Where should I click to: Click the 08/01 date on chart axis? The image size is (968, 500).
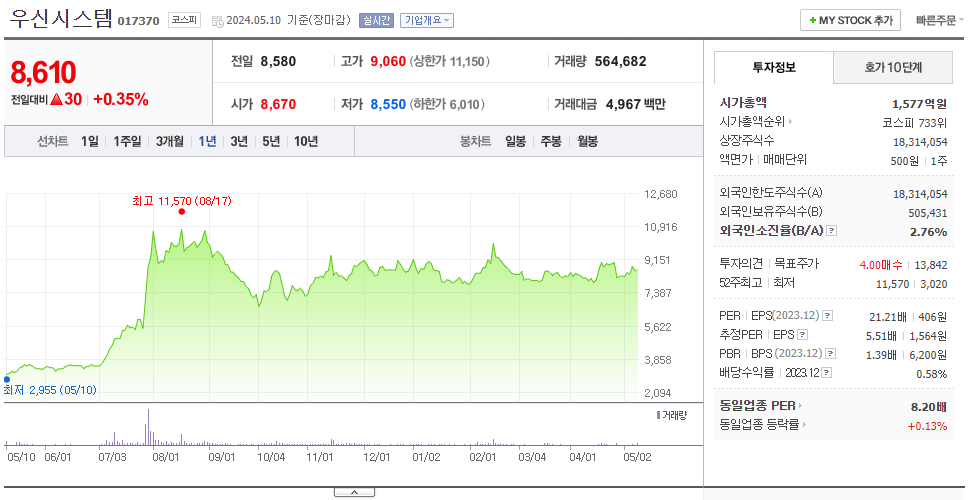click(165, 457)
